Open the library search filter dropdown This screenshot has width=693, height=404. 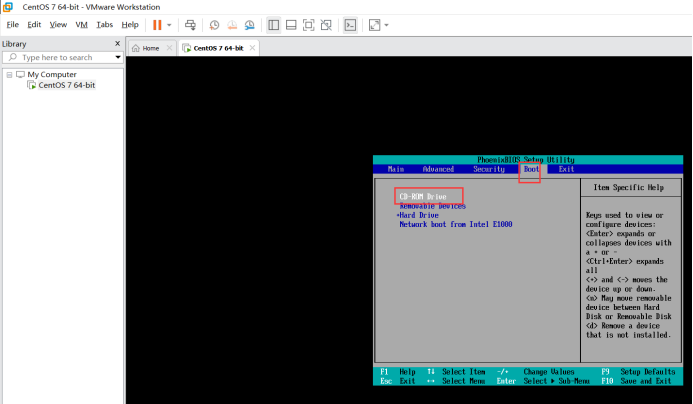117,58
